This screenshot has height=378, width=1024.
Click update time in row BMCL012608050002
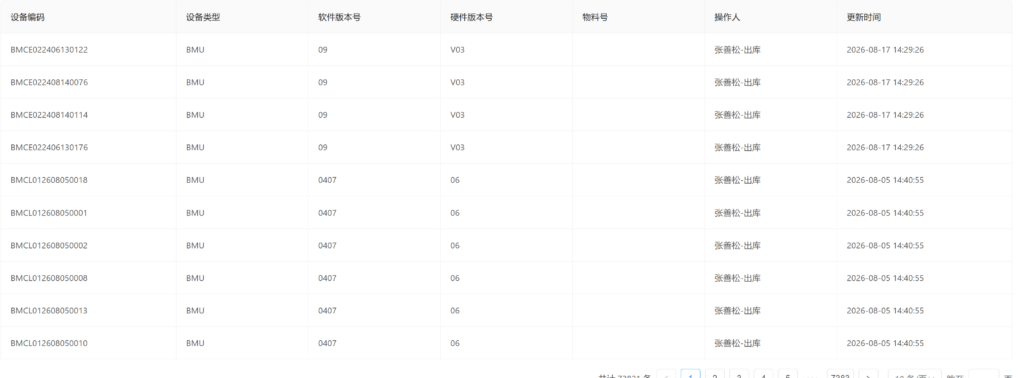tap(885, 245)
